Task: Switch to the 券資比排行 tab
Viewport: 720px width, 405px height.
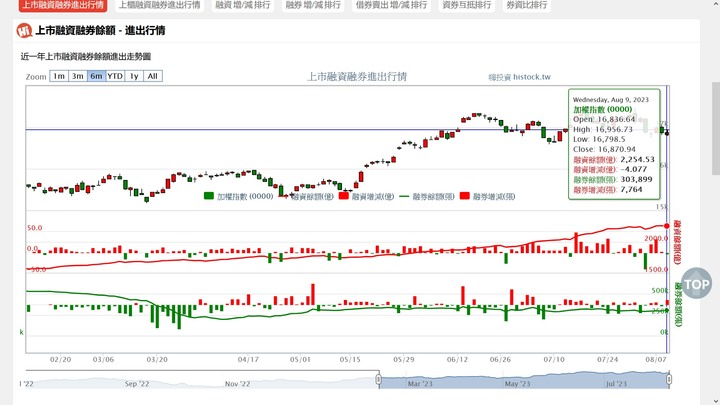Action: pos(527,5)
